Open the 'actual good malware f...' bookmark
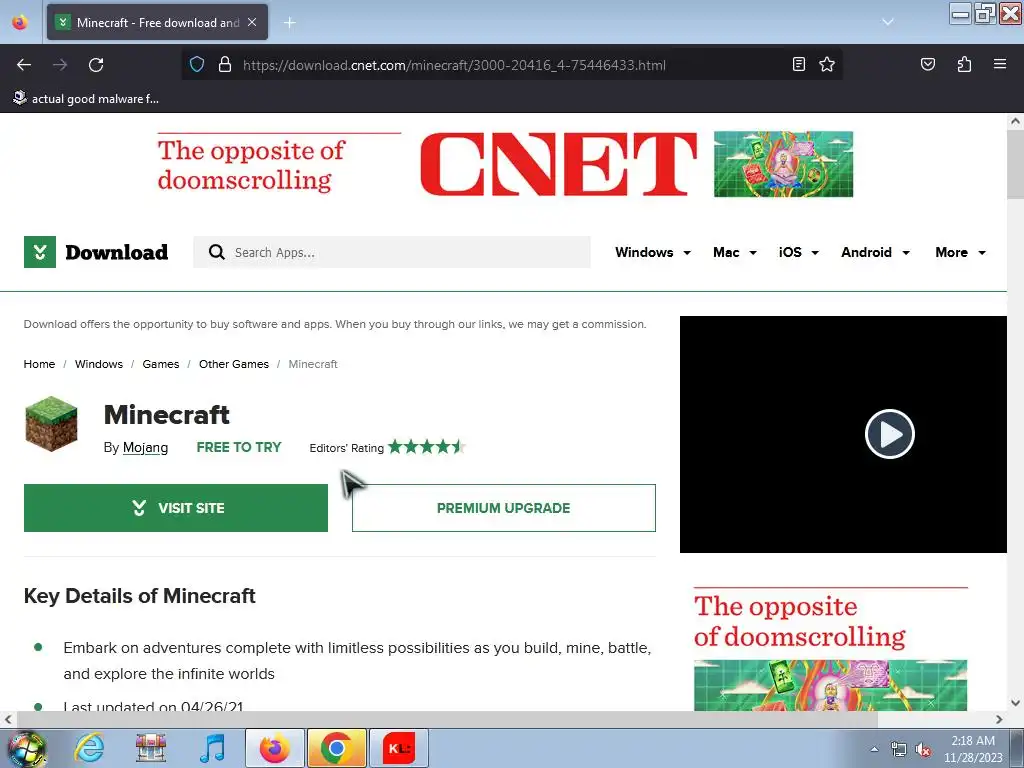 [x=86, y=99]
